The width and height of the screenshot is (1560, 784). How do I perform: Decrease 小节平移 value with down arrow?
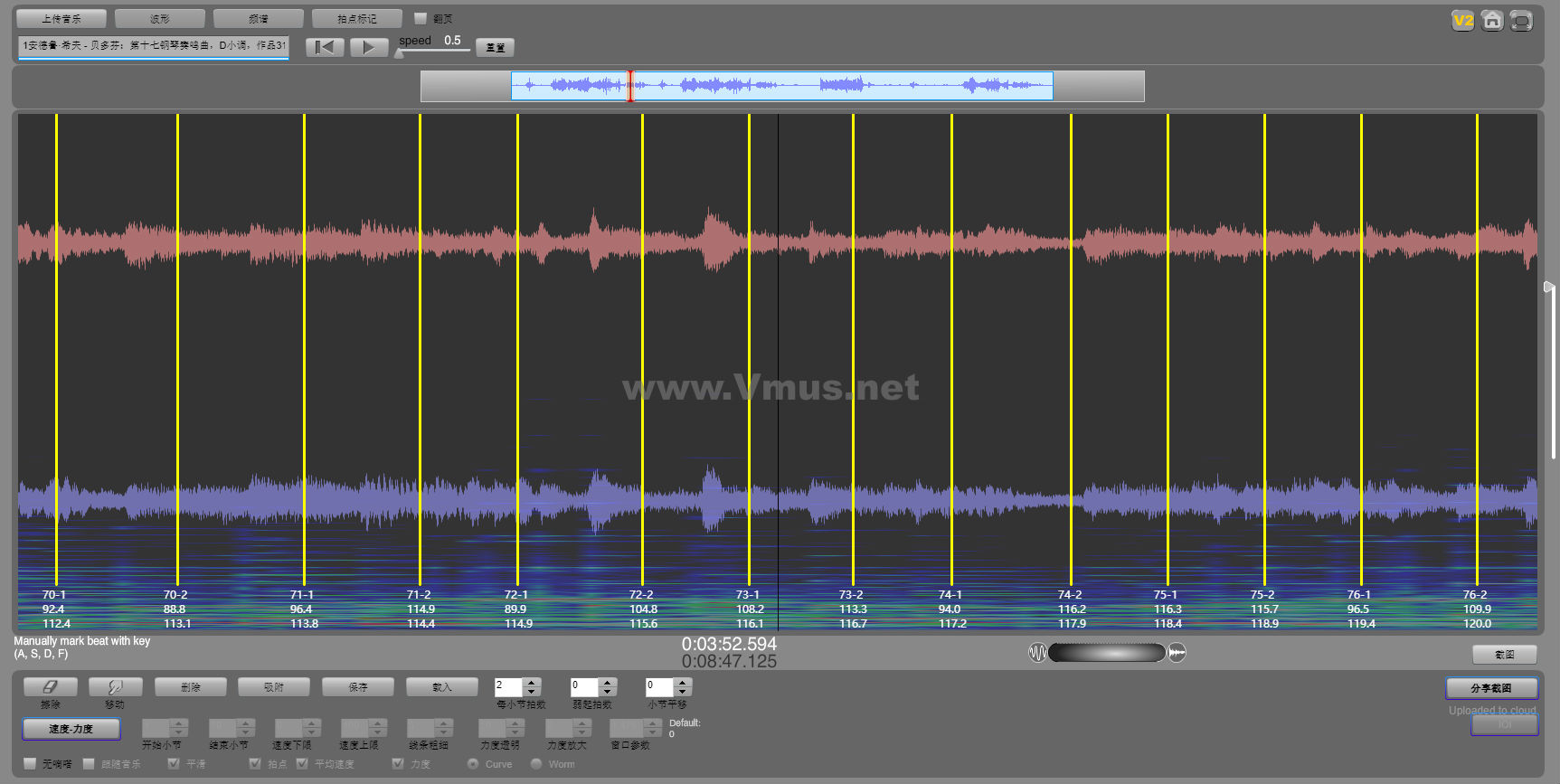tap(683, 692)
